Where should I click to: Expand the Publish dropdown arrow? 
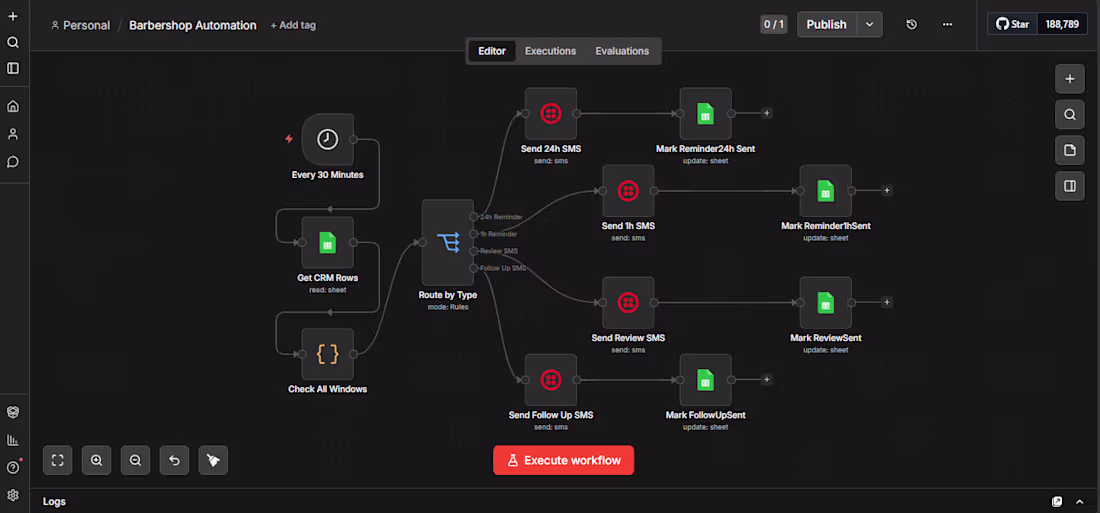(869, 25)
